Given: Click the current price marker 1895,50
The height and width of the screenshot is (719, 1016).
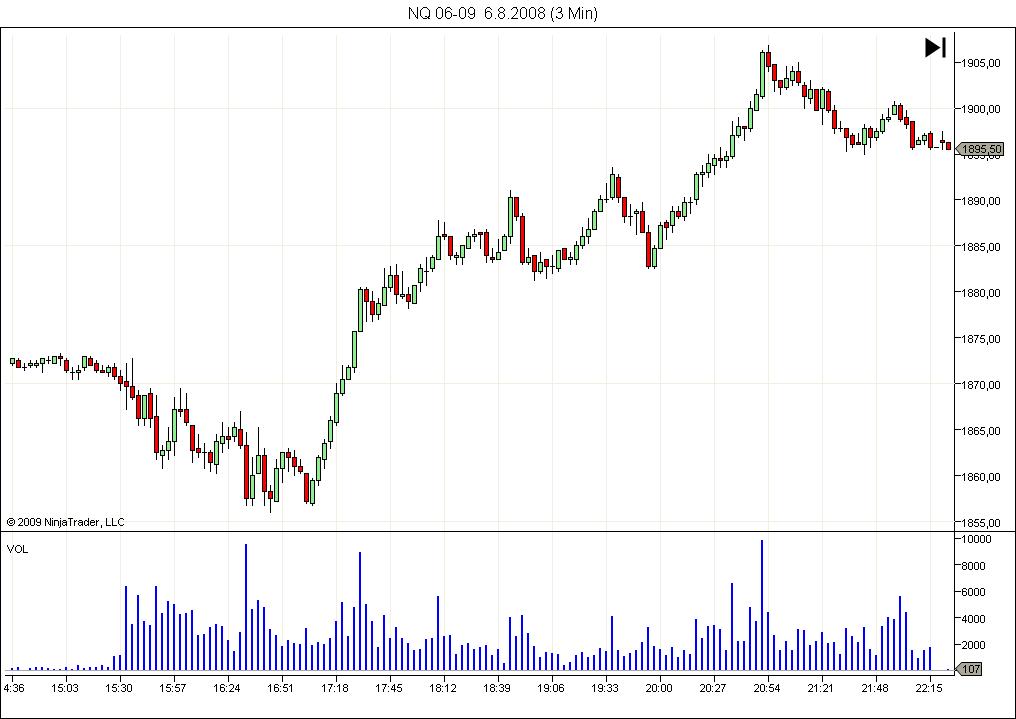Looking at the screenshot, I should [980, 150].
